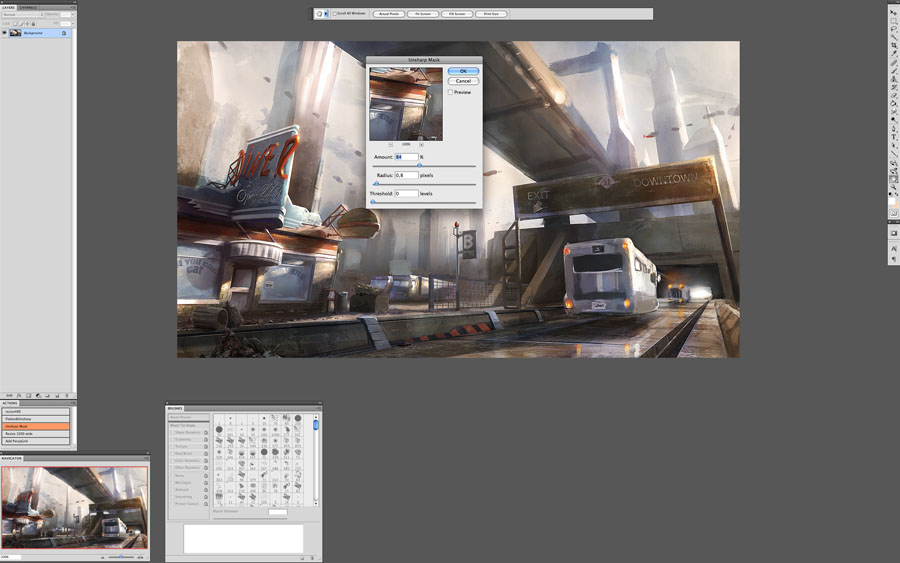Click the lock position icon in Layers
This screenshot has width=900, height=563.
pos(28,24)
